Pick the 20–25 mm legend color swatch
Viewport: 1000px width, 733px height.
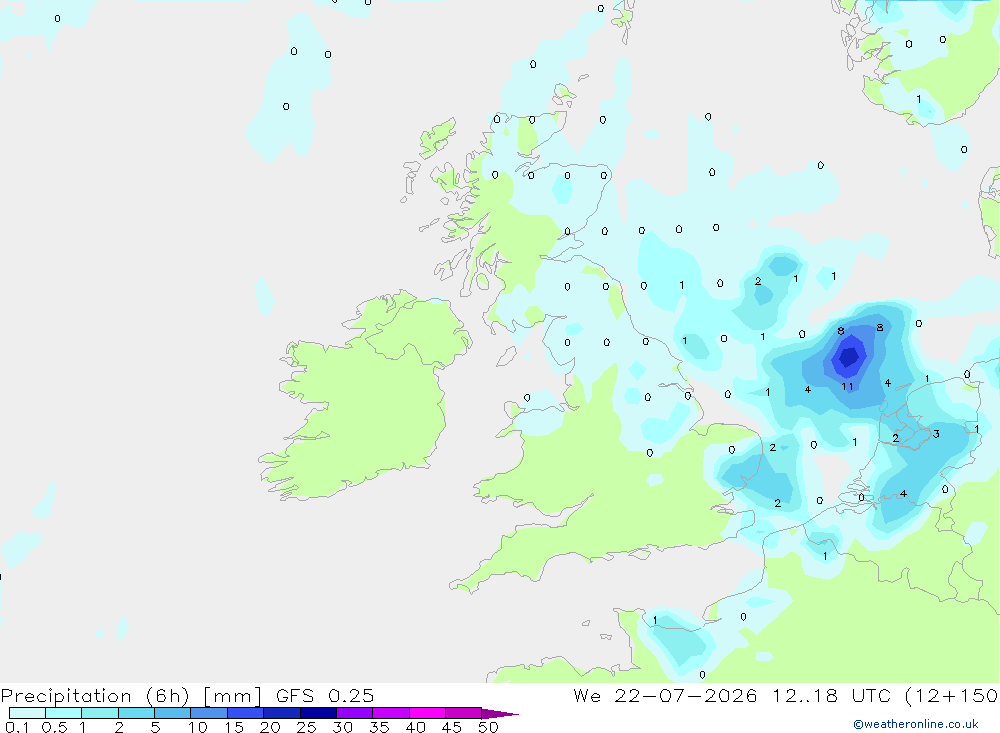click(282, 713)
